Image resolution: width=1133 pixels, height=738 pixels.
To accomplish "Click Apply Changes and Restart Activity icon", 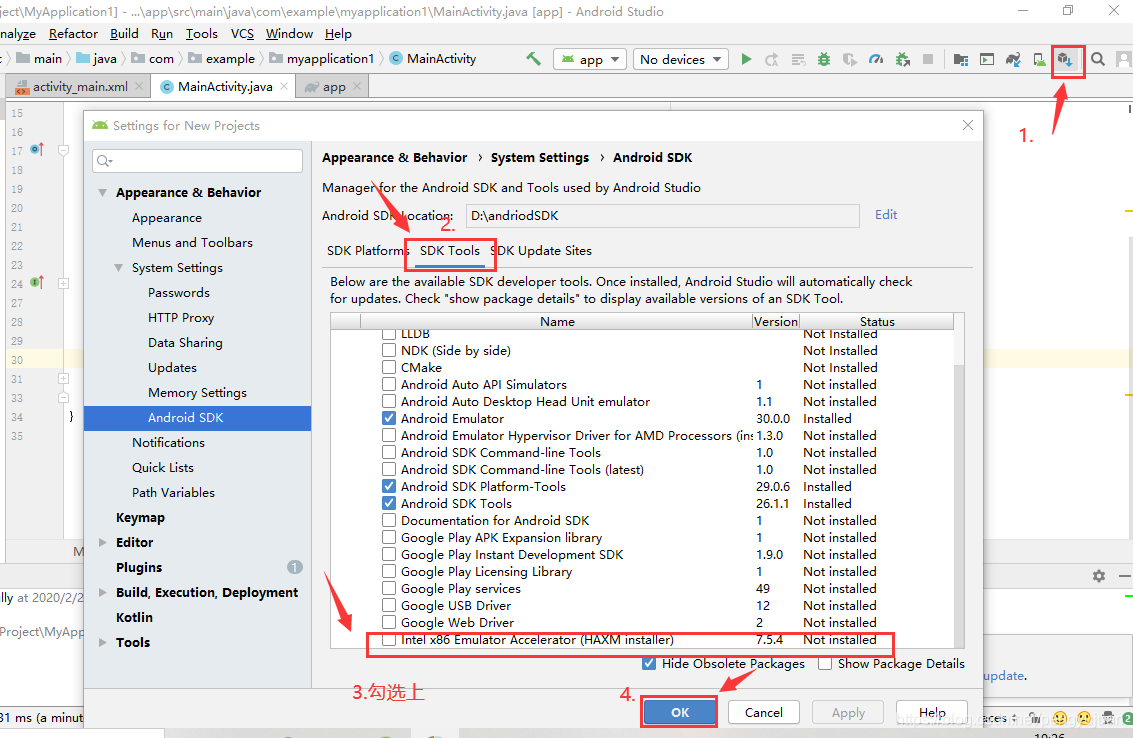I will 772,59.
